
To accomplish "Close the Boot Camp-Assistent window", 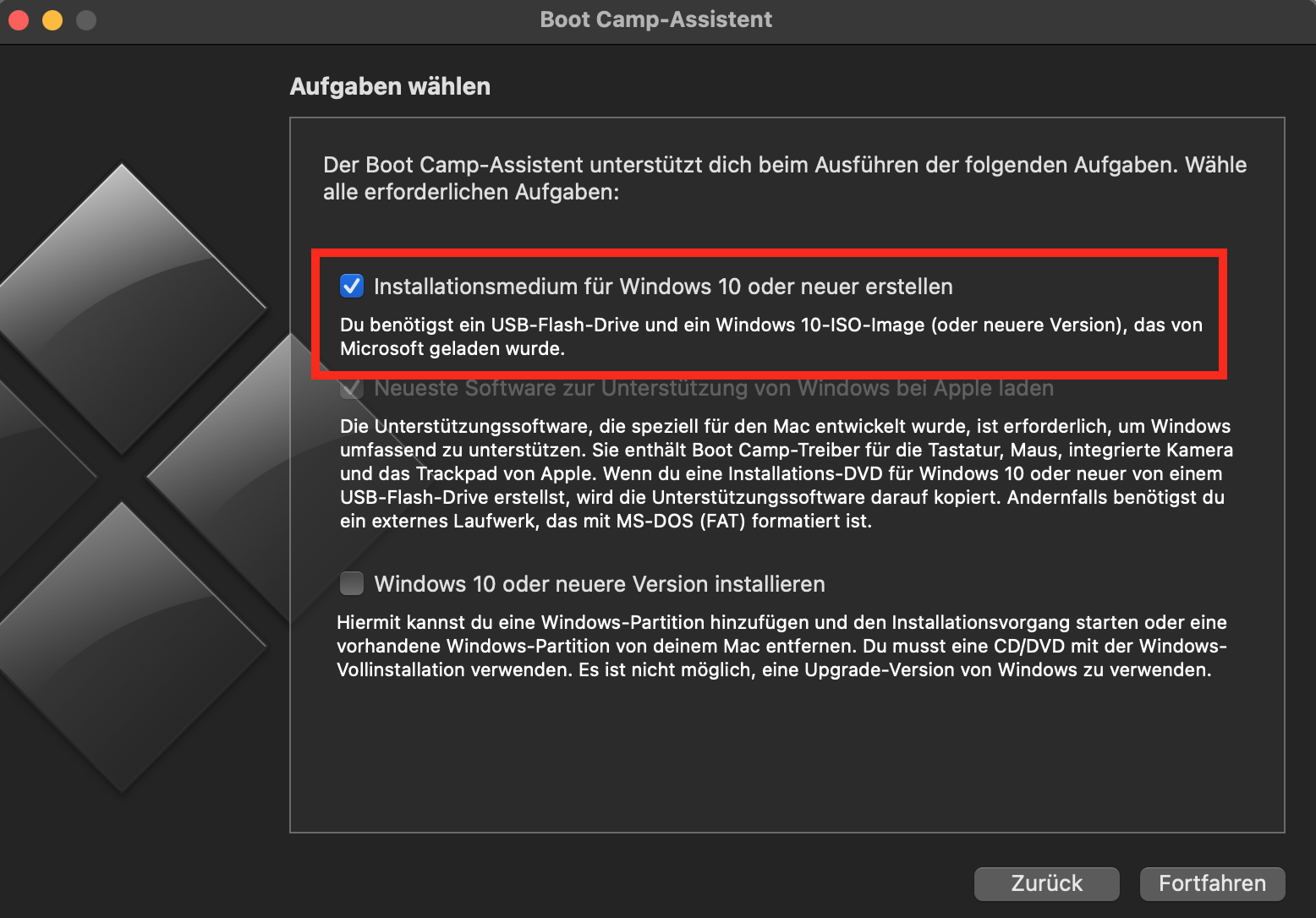I will [19, 19].
